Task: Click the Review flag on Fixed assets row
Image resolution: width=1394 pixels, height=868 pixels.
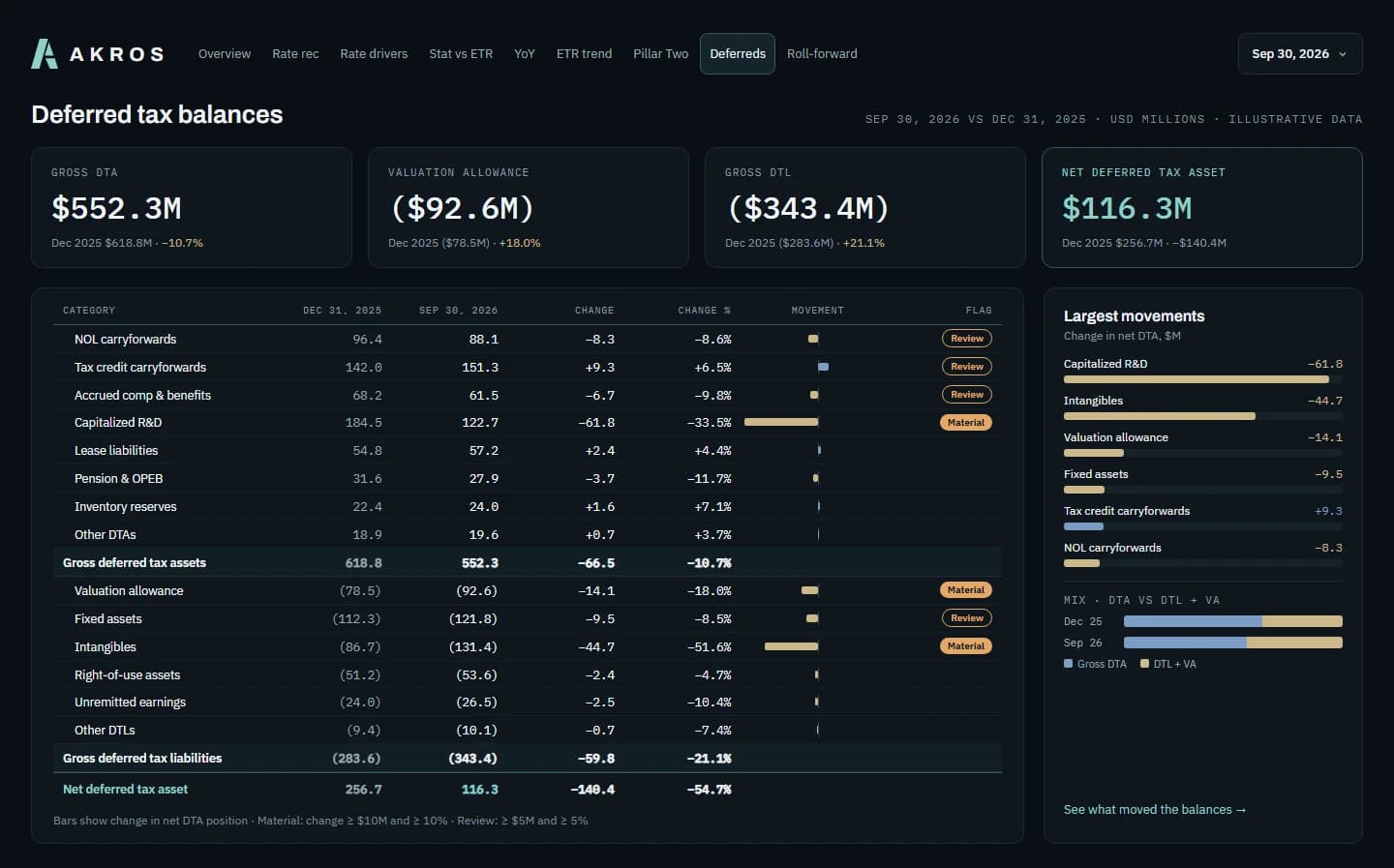Action: tap(967, 618)
